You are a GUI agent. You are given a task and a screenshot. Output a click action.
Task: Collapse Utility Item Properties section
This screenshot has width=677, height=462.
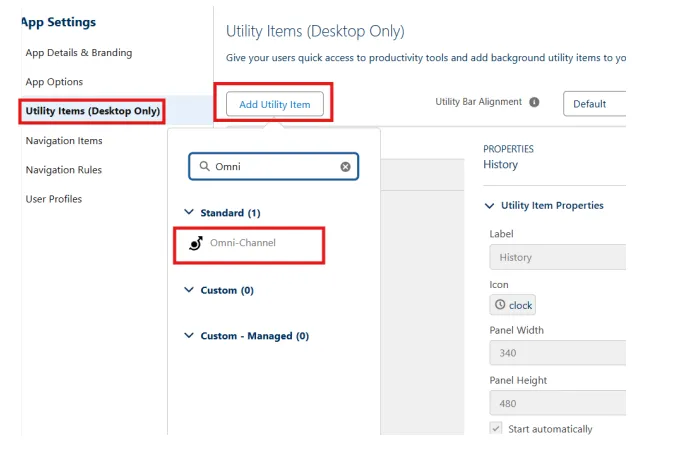pos(489,206)
